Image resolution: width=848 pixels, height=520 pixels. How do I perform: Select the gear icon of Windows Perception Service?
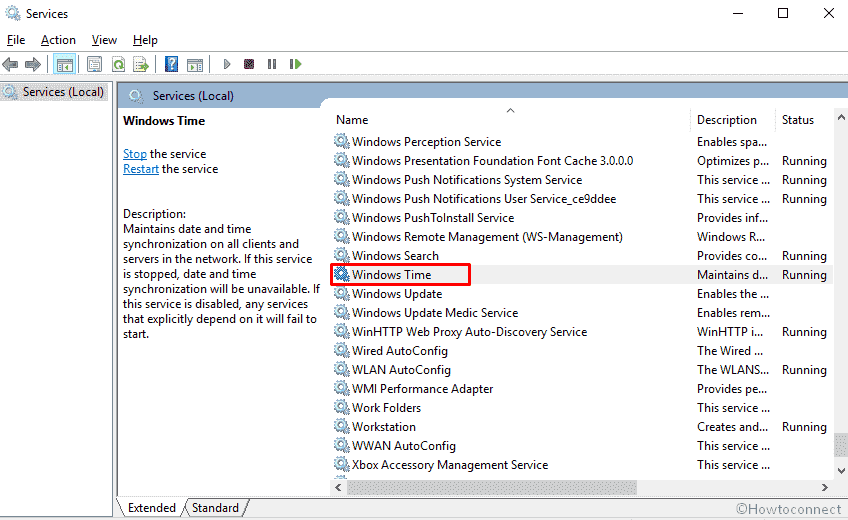(341, 141)
